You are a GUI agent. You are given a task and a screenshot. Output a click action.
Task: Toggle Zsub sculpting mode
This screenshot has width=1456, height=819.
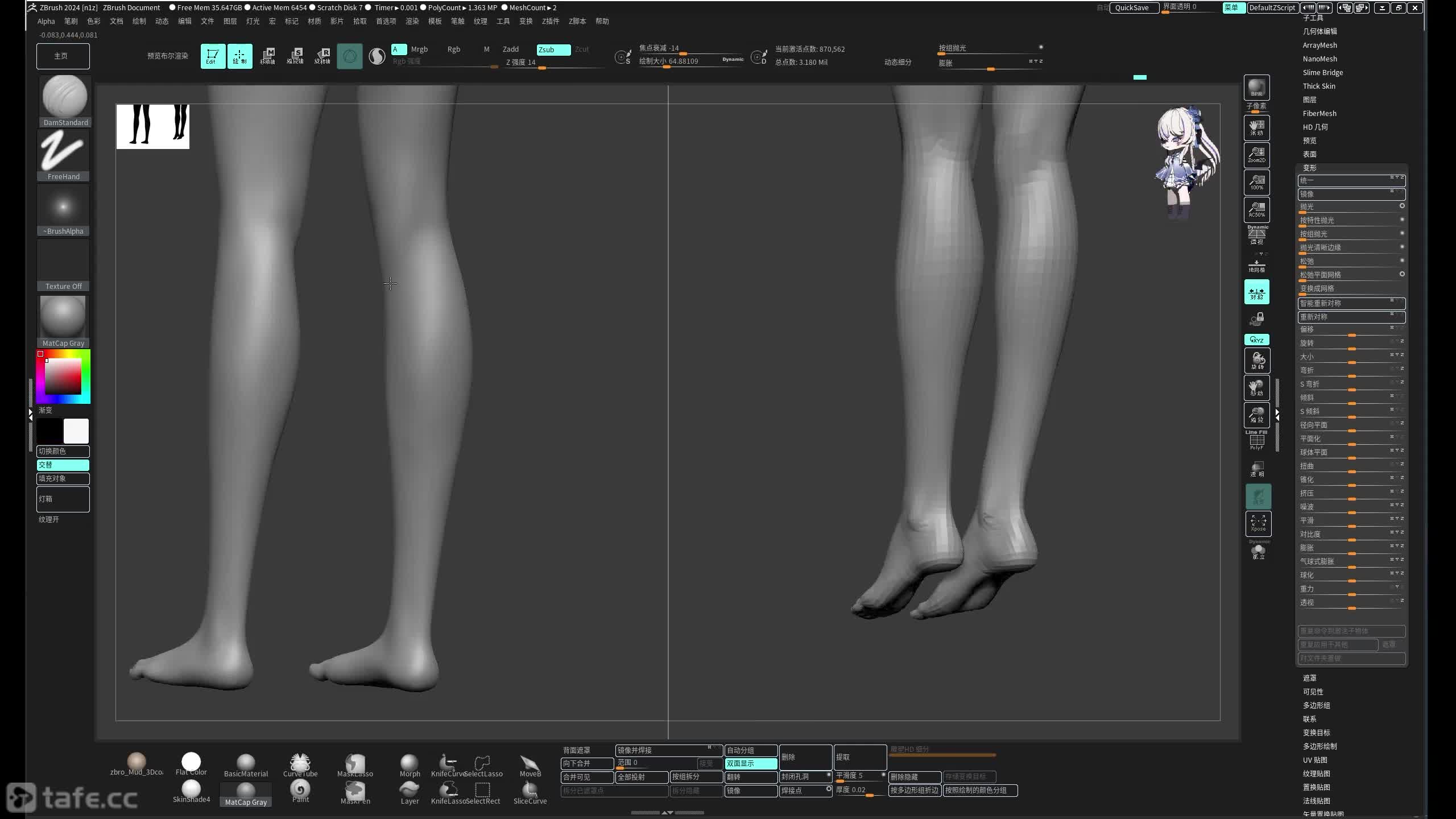click(x=553, y=49)
